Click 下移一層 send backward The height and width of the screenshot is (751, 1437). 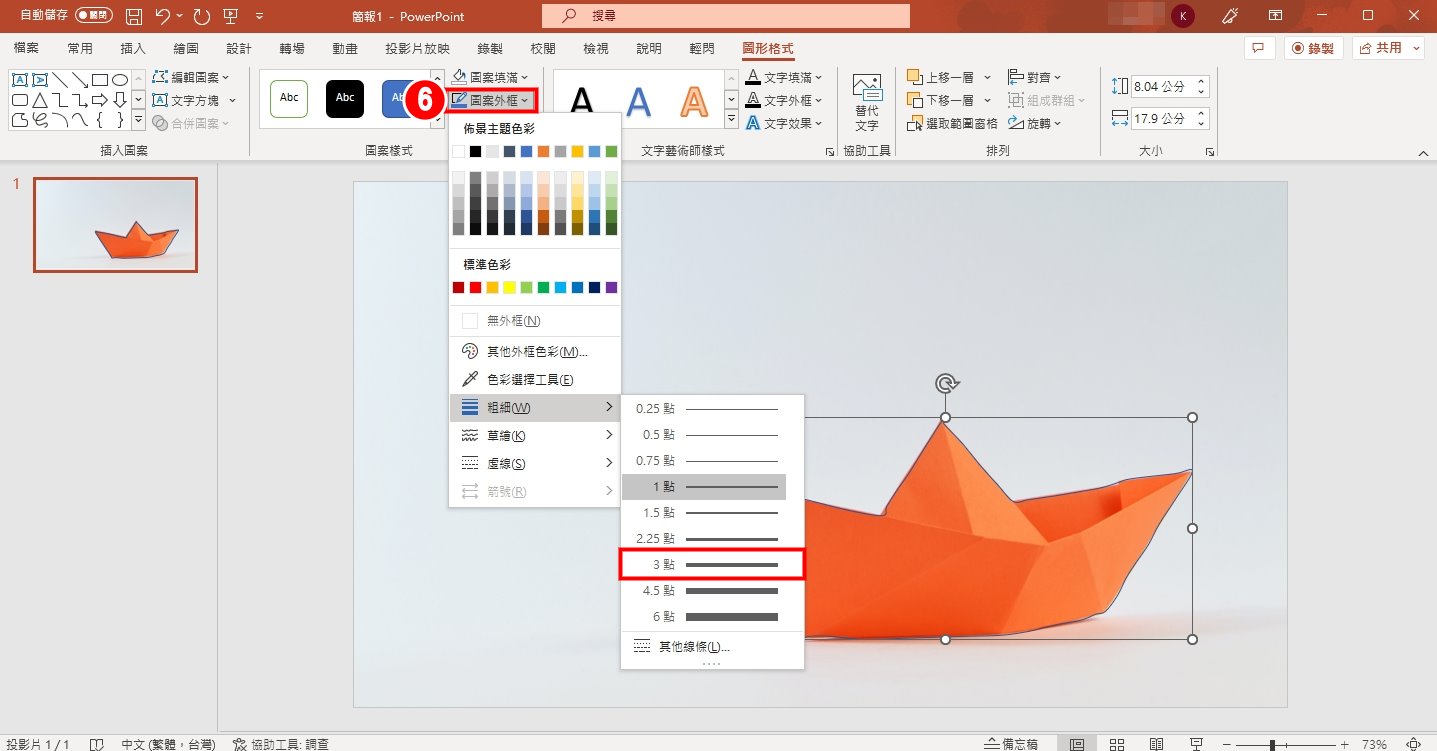[940, 100]
